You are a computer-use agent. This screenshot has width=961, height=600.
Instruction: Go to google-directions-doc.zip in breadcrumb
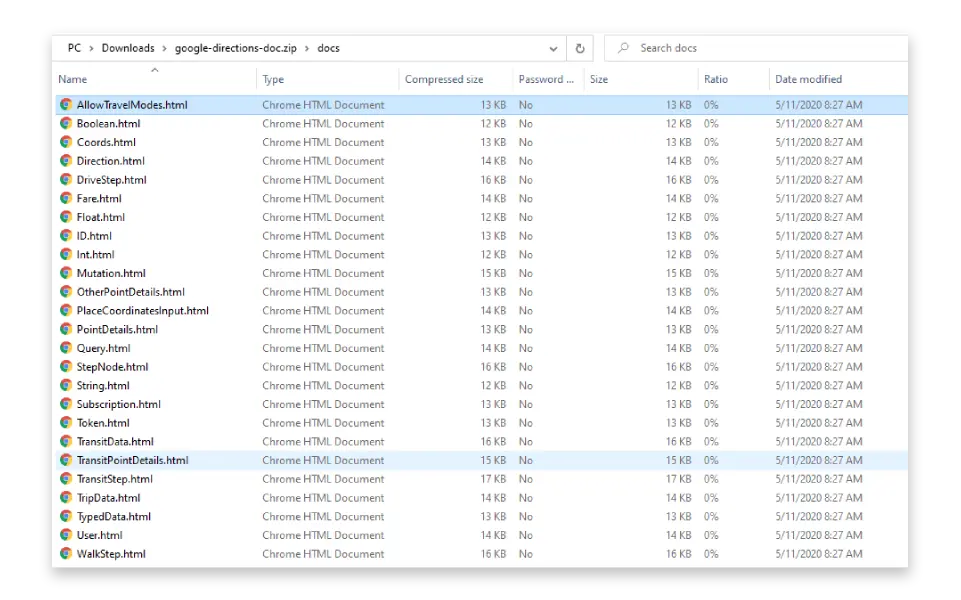(235, 48)
